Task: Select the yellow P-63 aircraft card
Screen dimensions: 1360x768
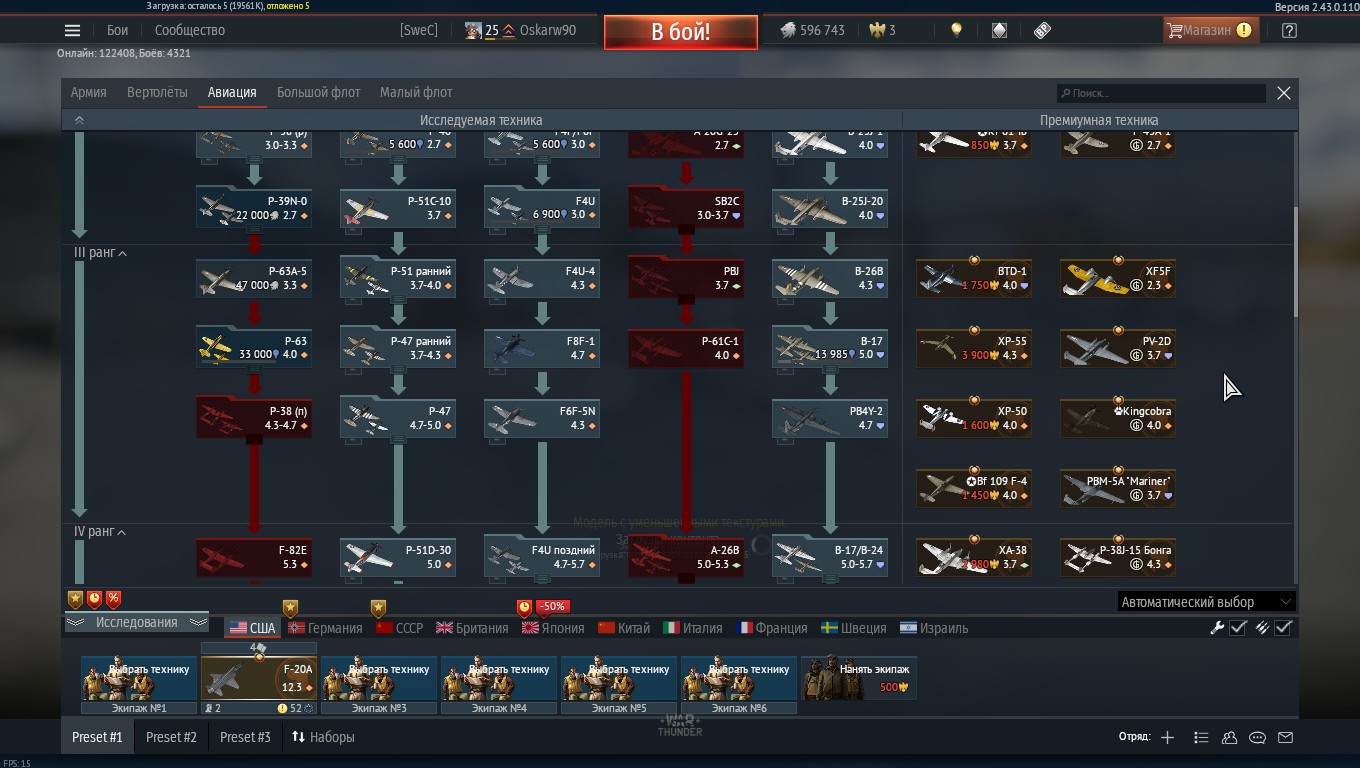Action: coord(254,348)
